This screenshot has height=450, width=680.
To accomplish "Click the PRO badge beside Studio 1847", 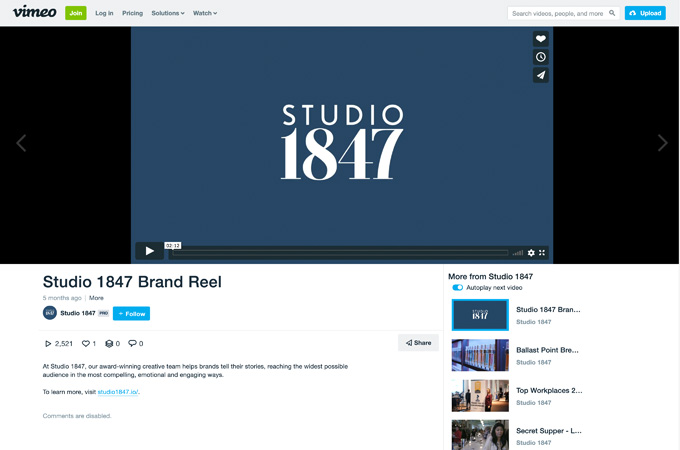I will [x=103, y=313].
